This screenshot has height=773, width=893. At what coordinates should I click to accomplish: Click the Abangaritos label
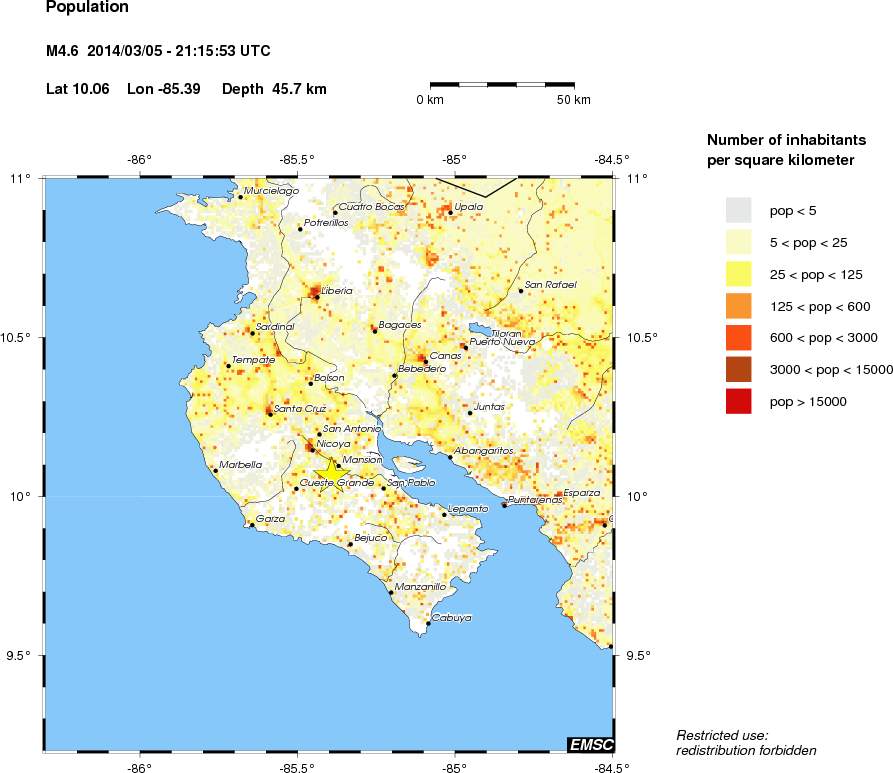click(484, 451)
